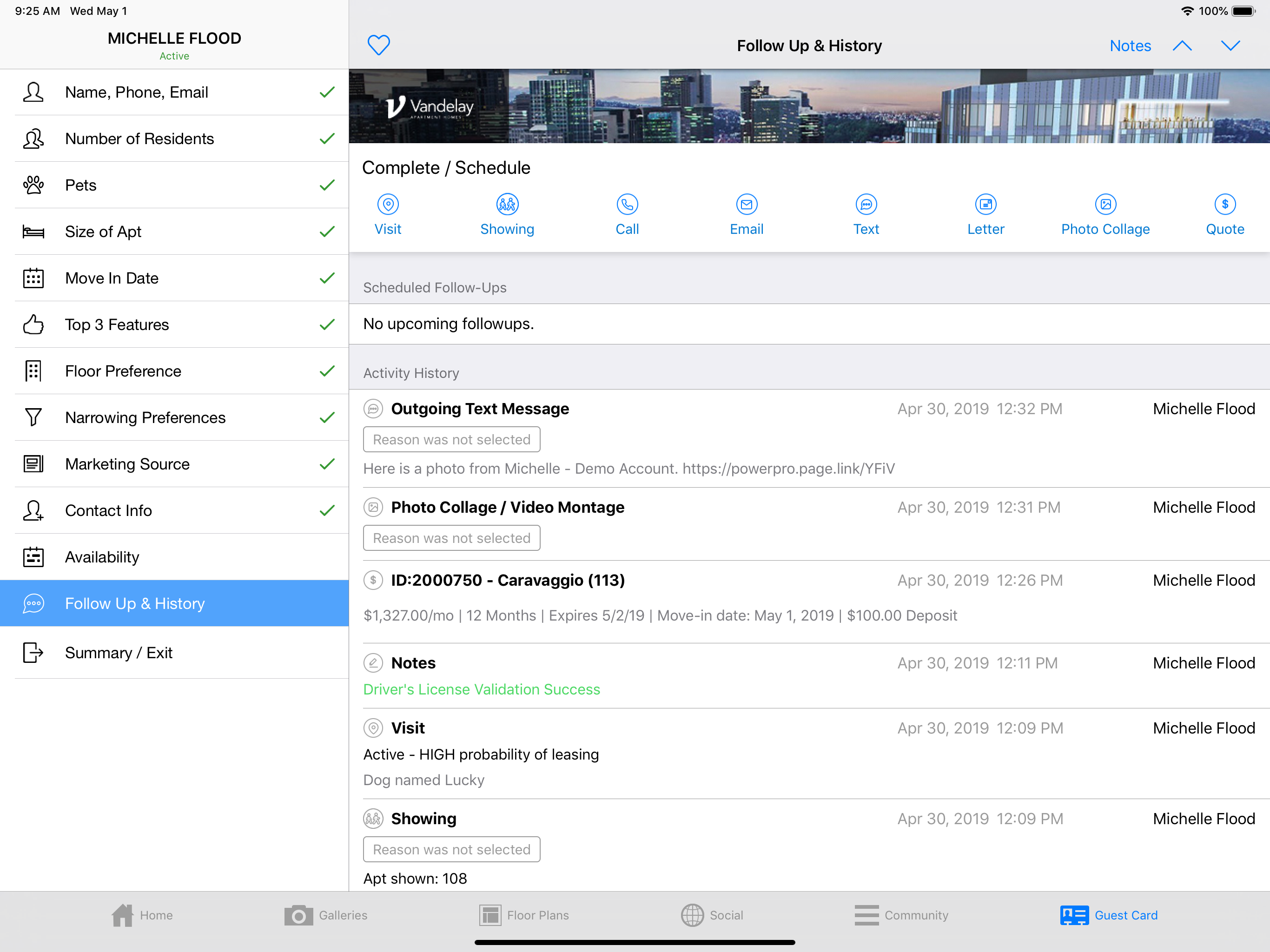Expand with the down chevron
This screenshot has width=1270, height=952.
[1230, 46]
